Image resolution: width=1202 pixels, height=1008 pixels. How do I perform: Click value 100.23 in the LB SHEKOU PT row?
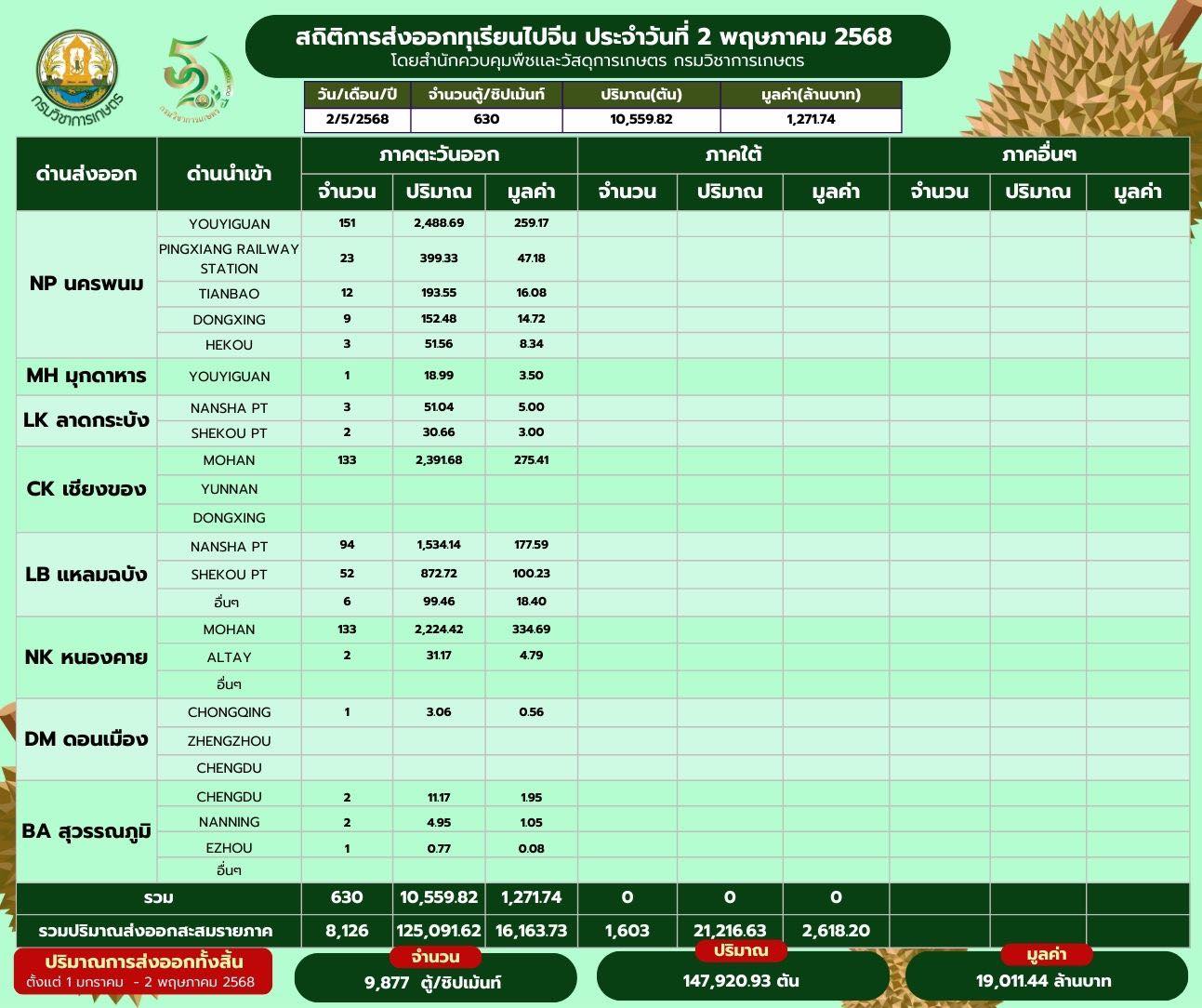tap(531, 574)
